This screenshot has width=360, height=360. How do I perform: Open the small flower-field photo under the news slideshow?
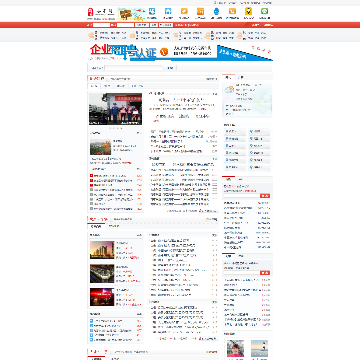(x=100, y=147)
